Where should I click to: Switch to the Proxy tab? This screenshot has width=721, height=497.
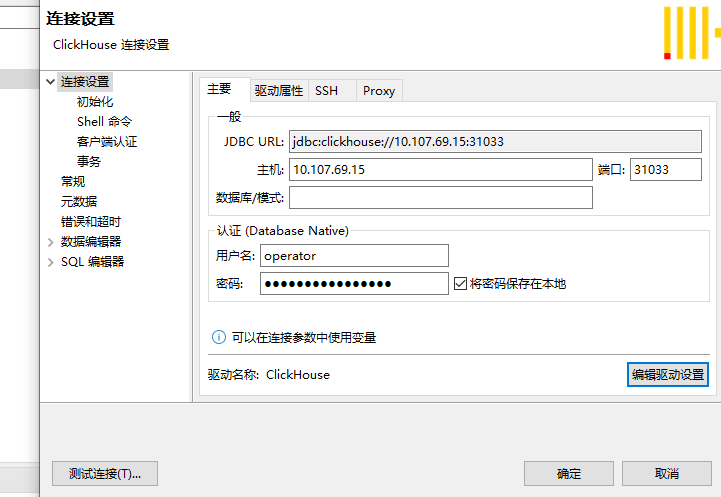click(379, 91)
